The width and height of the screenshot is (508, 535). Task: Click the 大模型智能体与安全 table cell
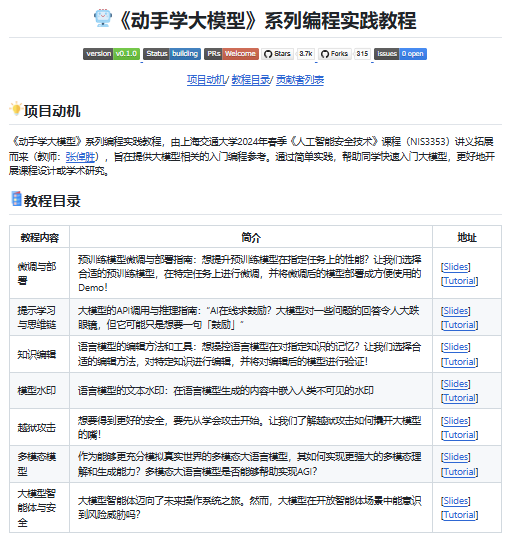point(40,508)
